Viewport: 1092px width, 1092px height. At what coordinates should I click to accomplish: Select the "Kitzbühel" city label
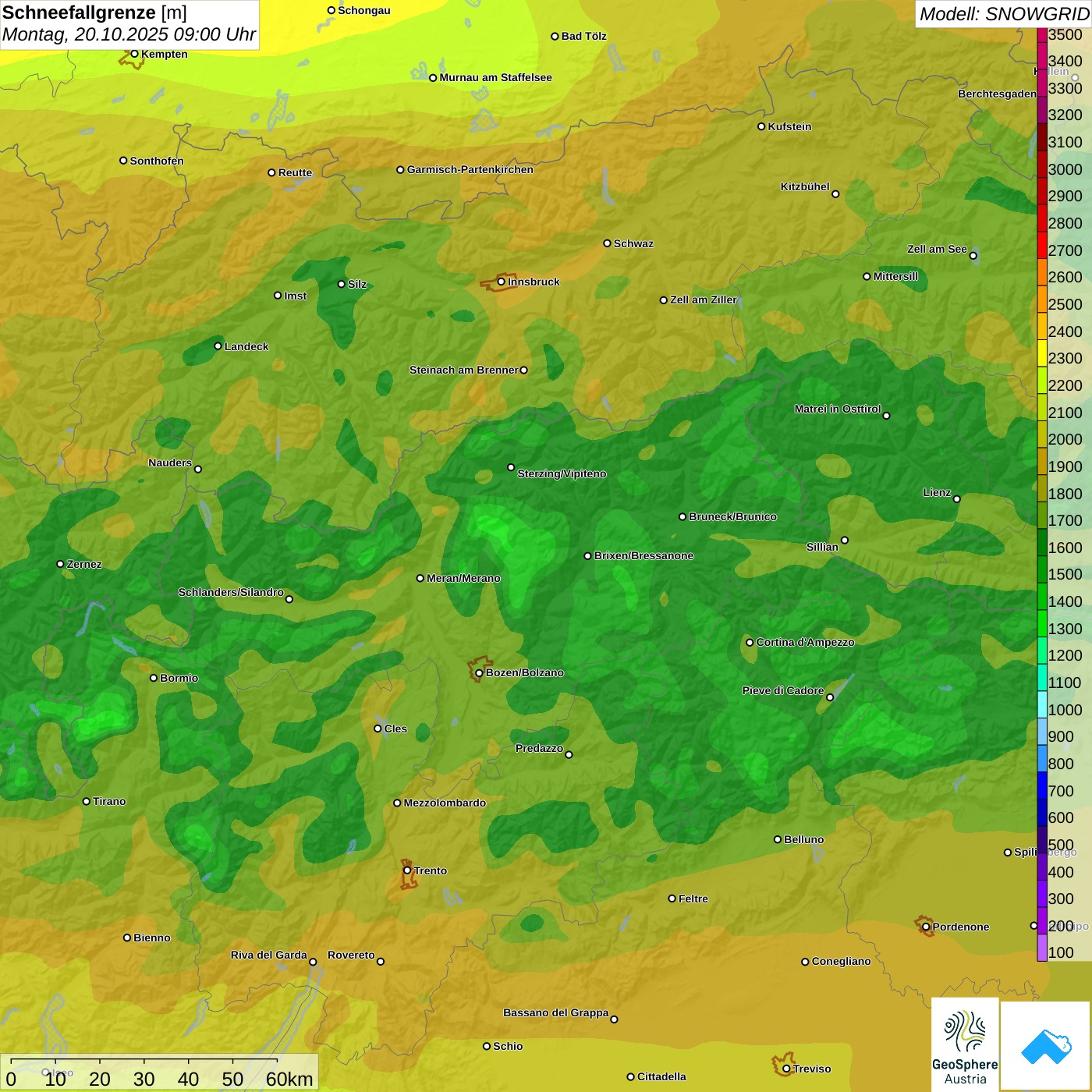805,186
